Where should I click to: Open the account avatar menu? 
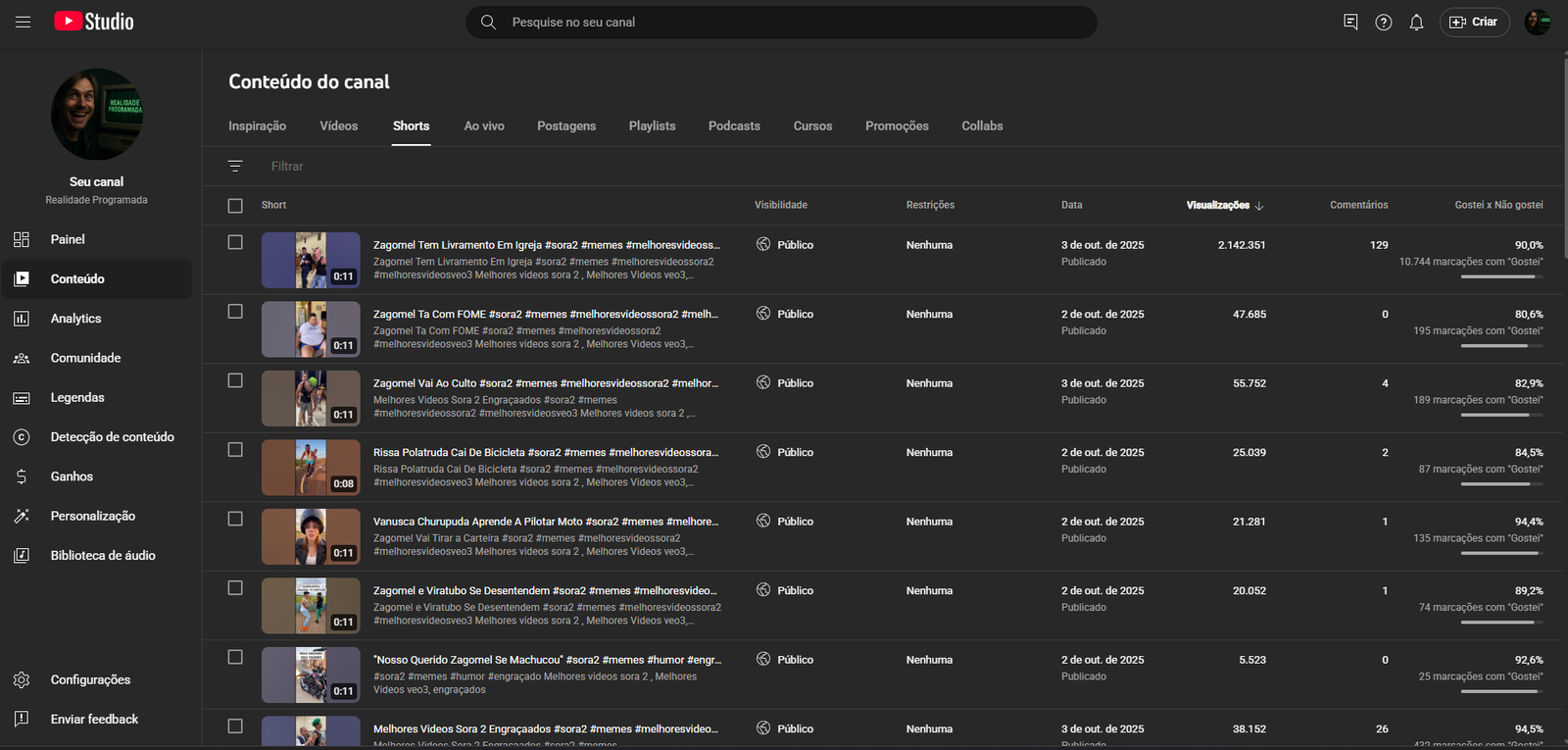click(x=1537, y=23)
